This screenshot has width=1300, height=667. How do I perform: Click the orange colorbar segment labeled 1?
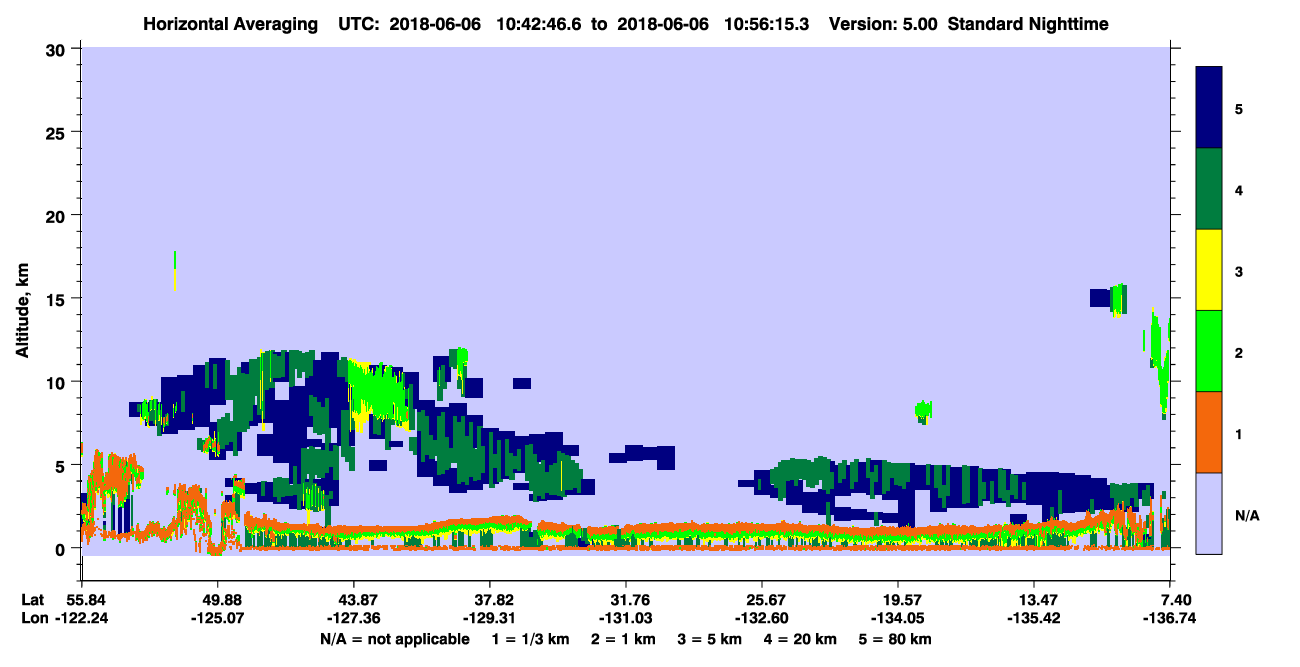tap(1209, 432)
